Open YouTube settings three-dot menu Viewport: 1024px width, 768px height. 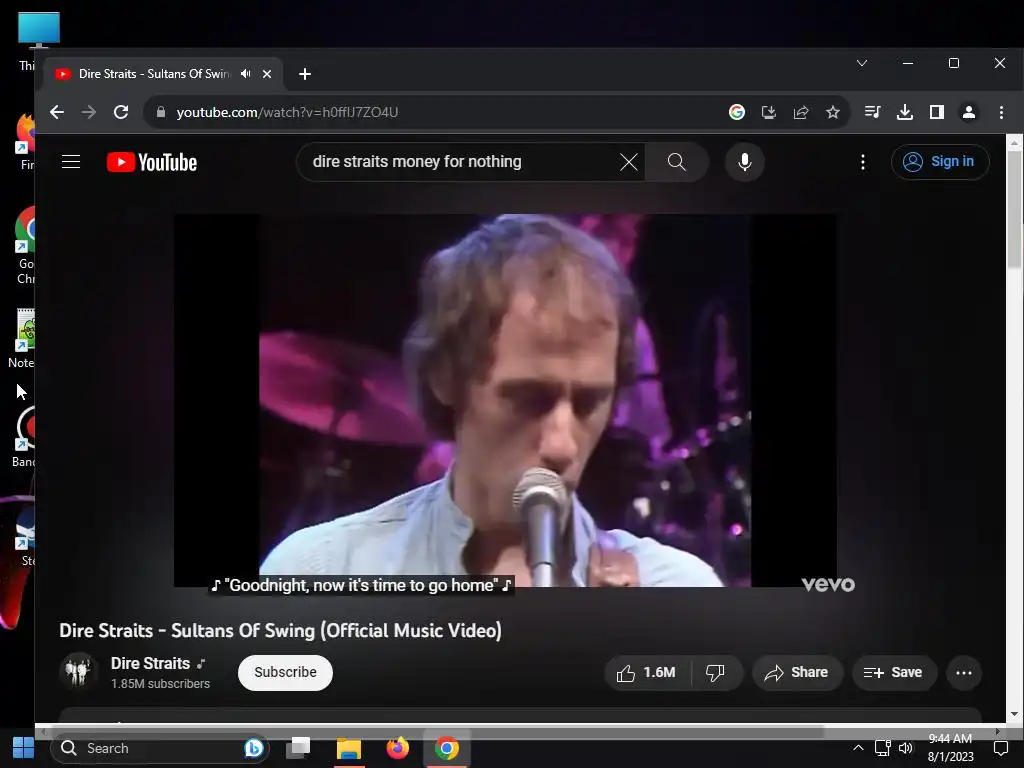[x=863, y=162]
